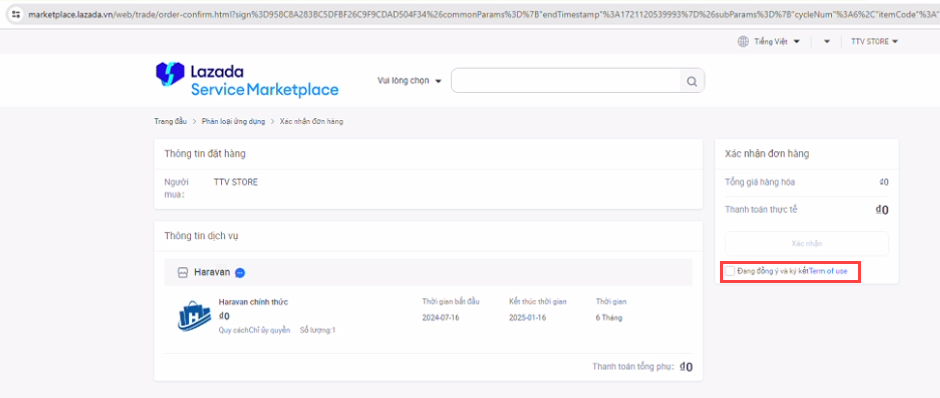Screen dimensions: 940x398
Task: Click the Thông tin dịch vụ heading
Action: point(201,236)
